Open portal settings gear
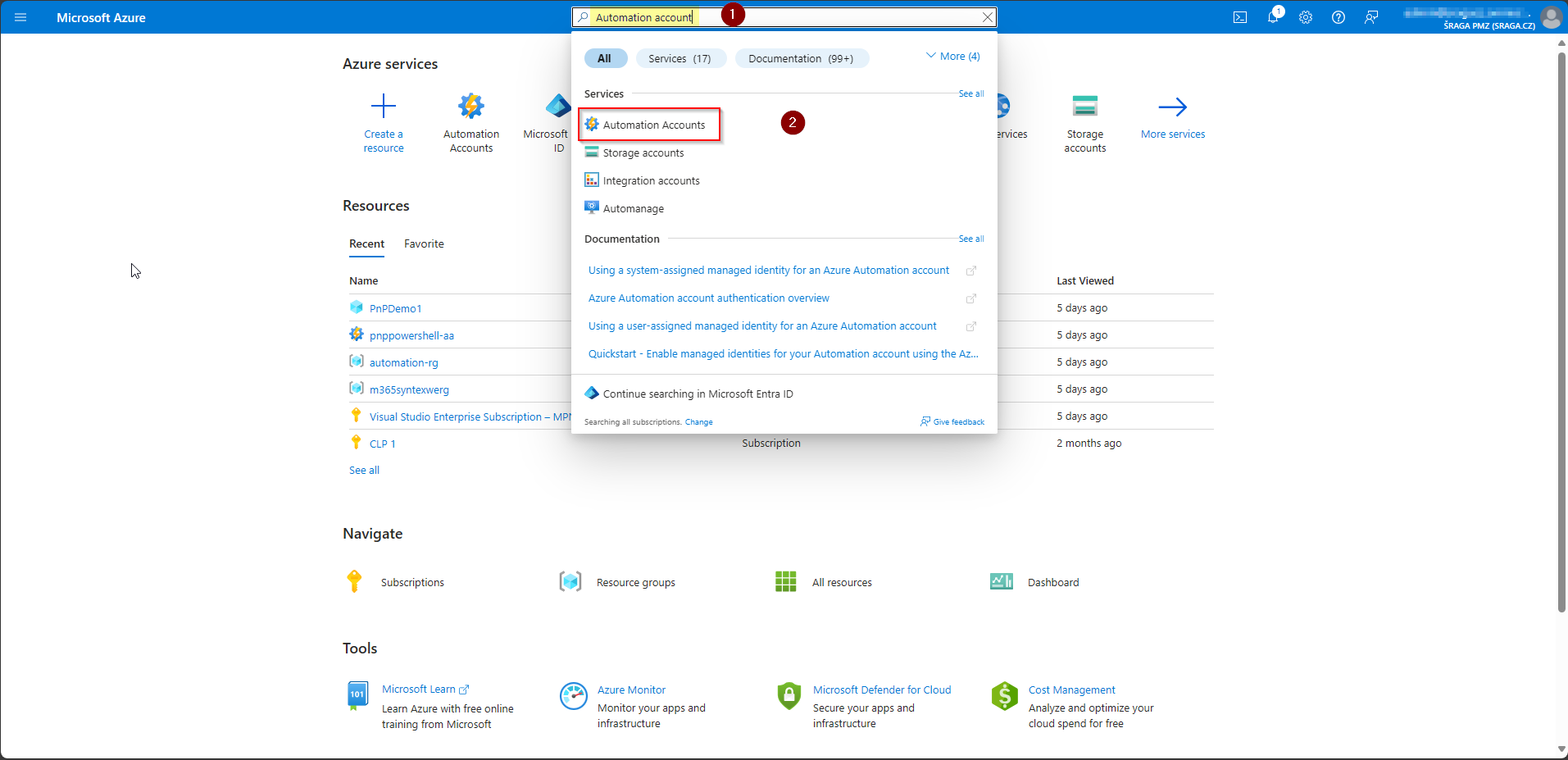1568x760 pixels. (x=1306, y=17)
